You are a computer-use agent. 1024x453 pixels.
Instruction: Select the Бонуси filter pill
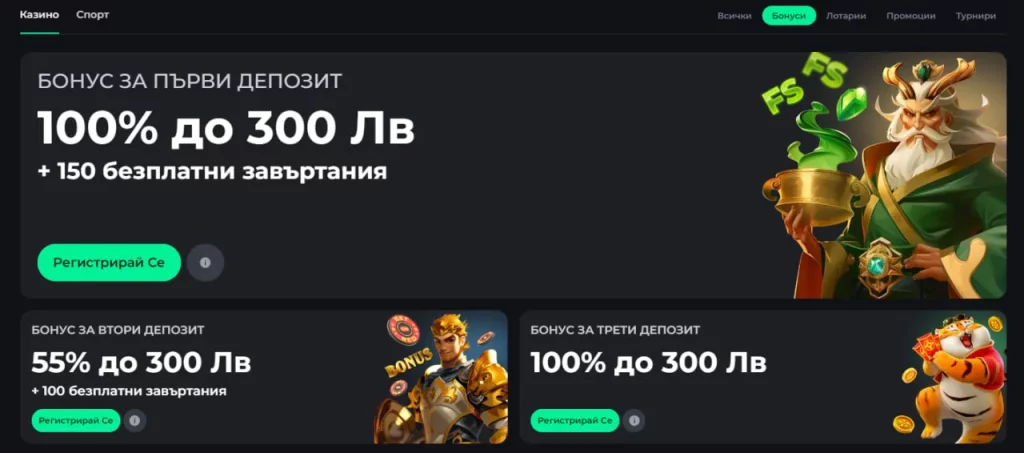[x=789, y=16]
